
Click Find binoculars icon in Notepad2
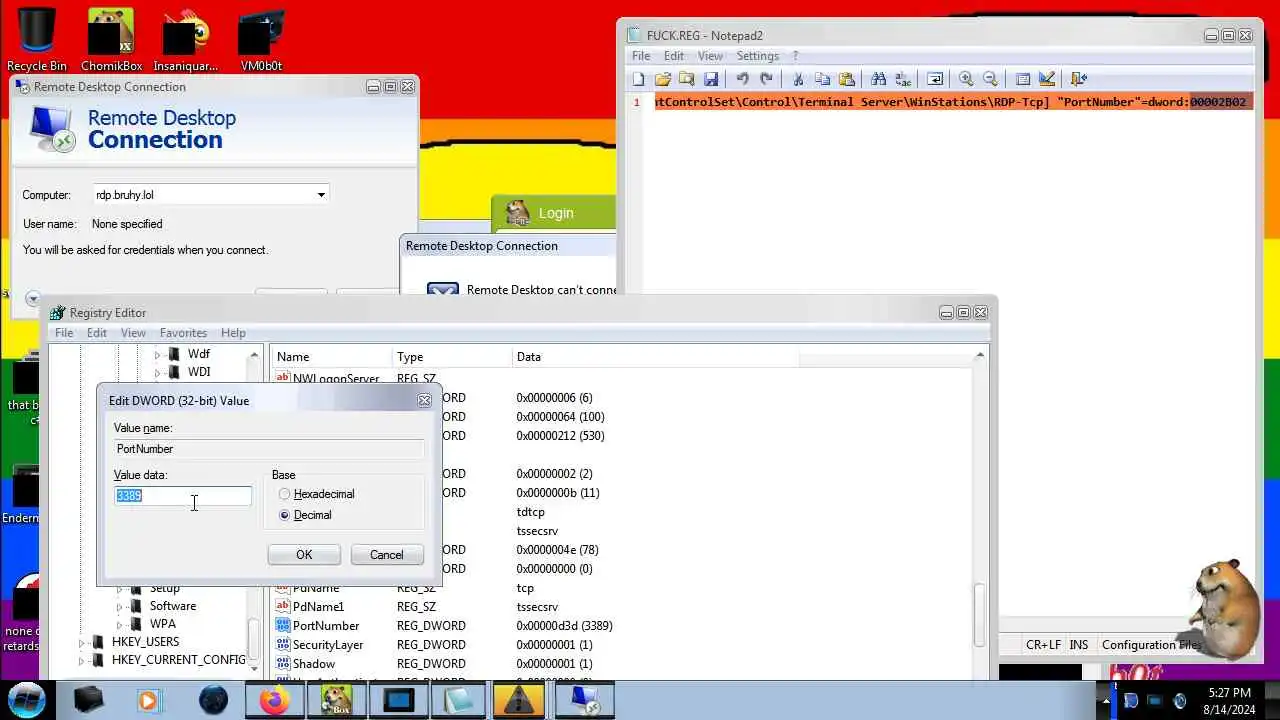click(x=878, y=79)
